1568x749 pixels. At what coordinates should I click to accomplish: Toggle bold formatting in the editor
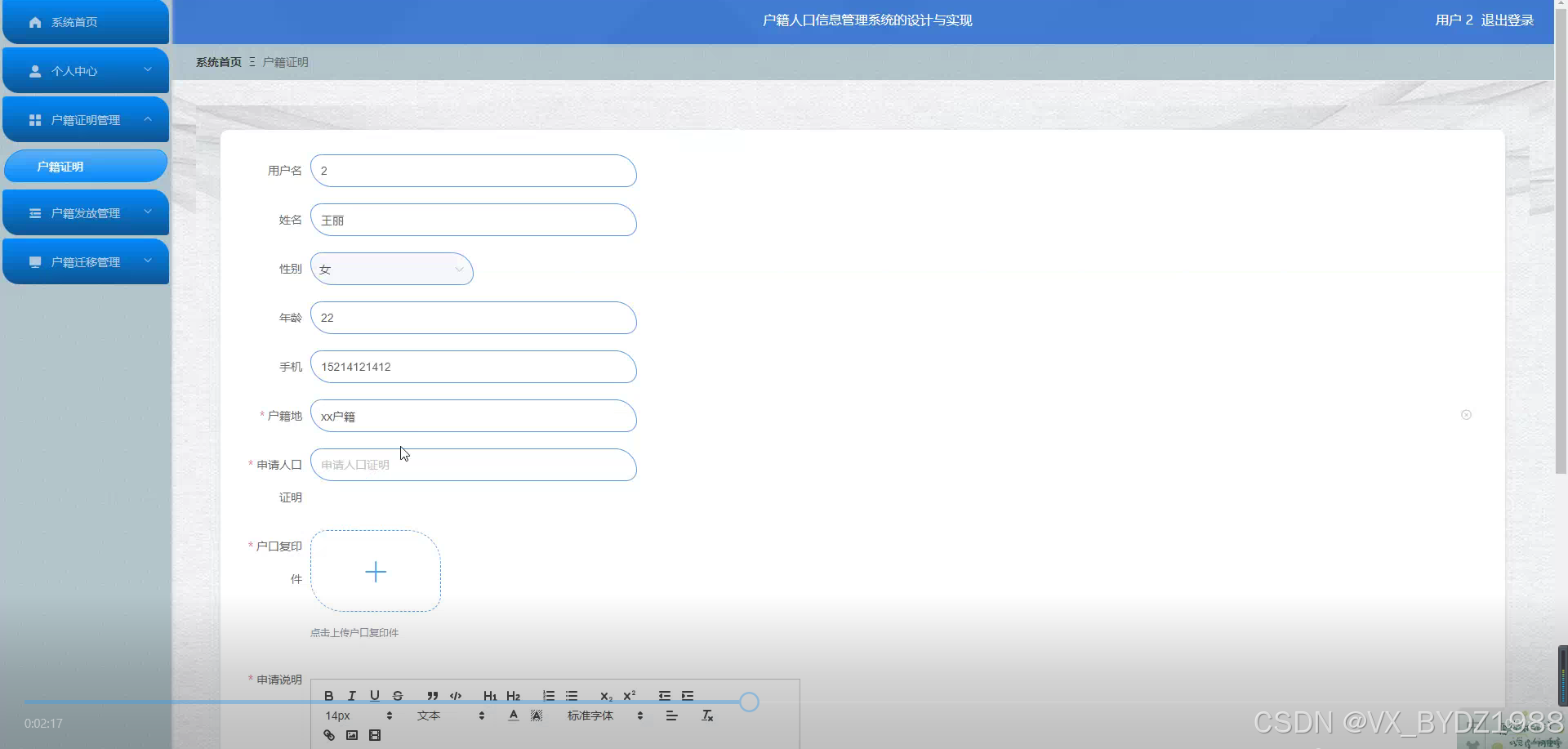pyautogui.click(x=328, y=696)
